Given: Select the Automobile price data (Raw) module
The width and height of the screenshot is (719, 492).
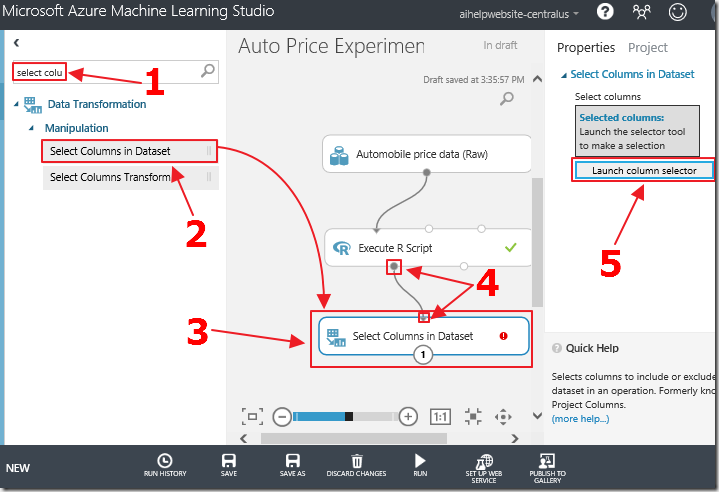Looking at the screenshot, I should point(426,154).
